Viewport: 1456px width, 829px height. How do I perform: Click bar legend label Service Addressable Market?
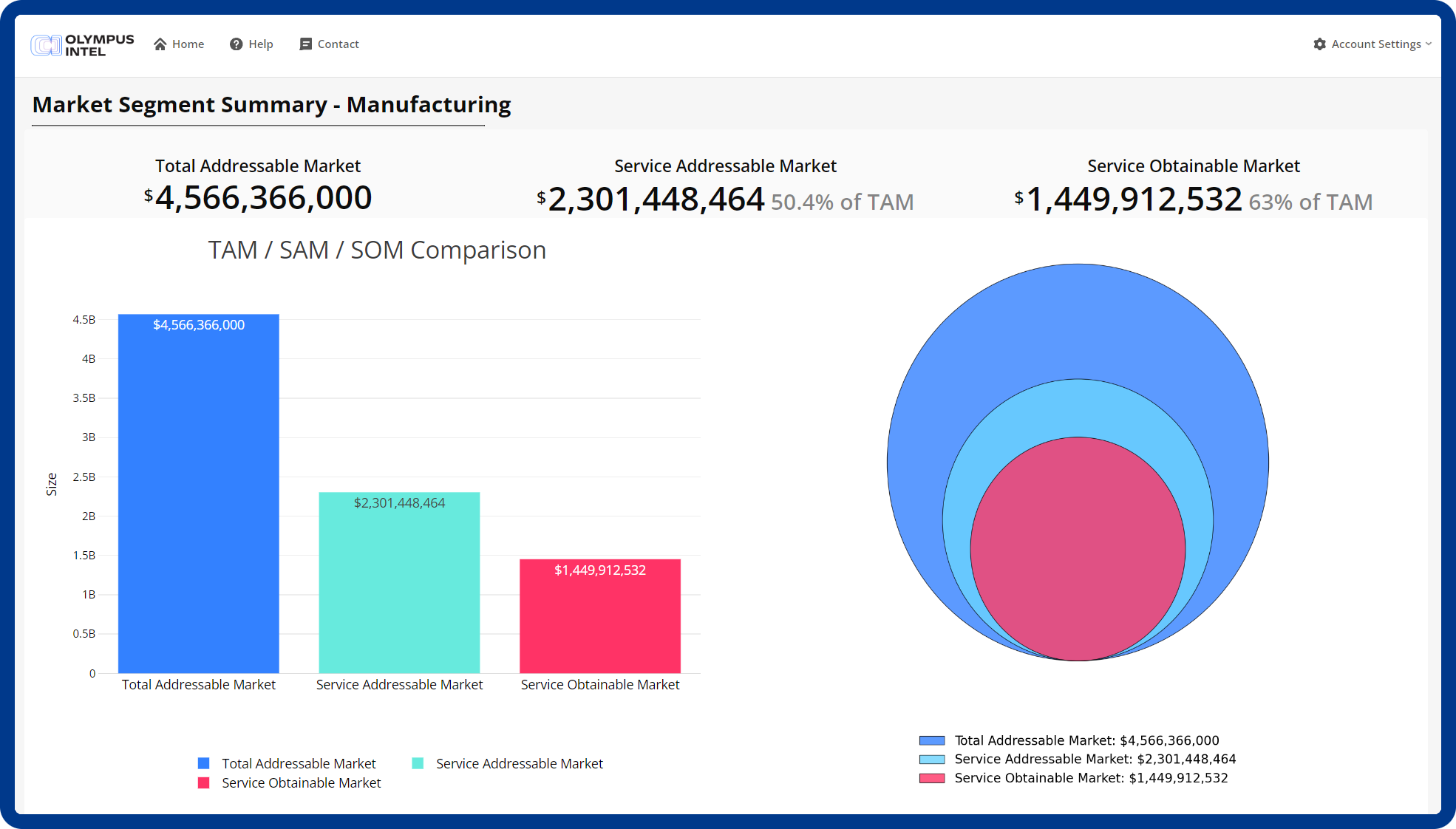(x=520, y=763)
